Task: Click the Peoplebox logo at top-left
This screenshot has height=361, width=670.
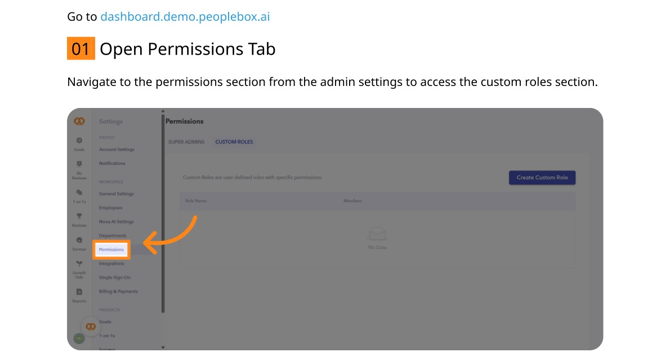Action: tap(79, 121)
